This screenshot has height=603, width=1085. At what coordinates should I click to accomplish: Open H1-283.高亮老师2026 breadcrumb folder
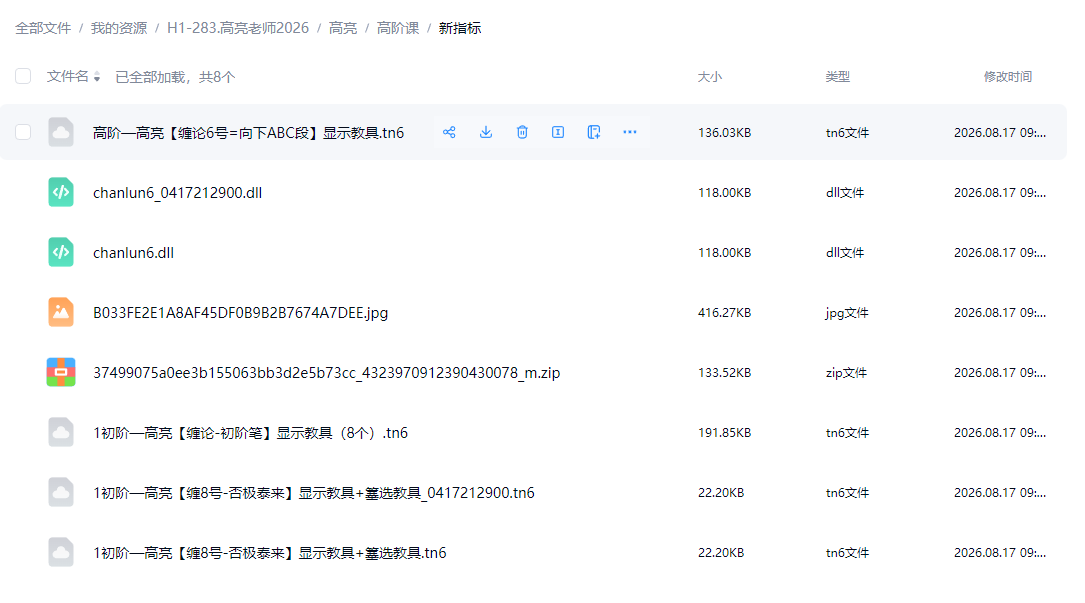(x=238, y=28)
